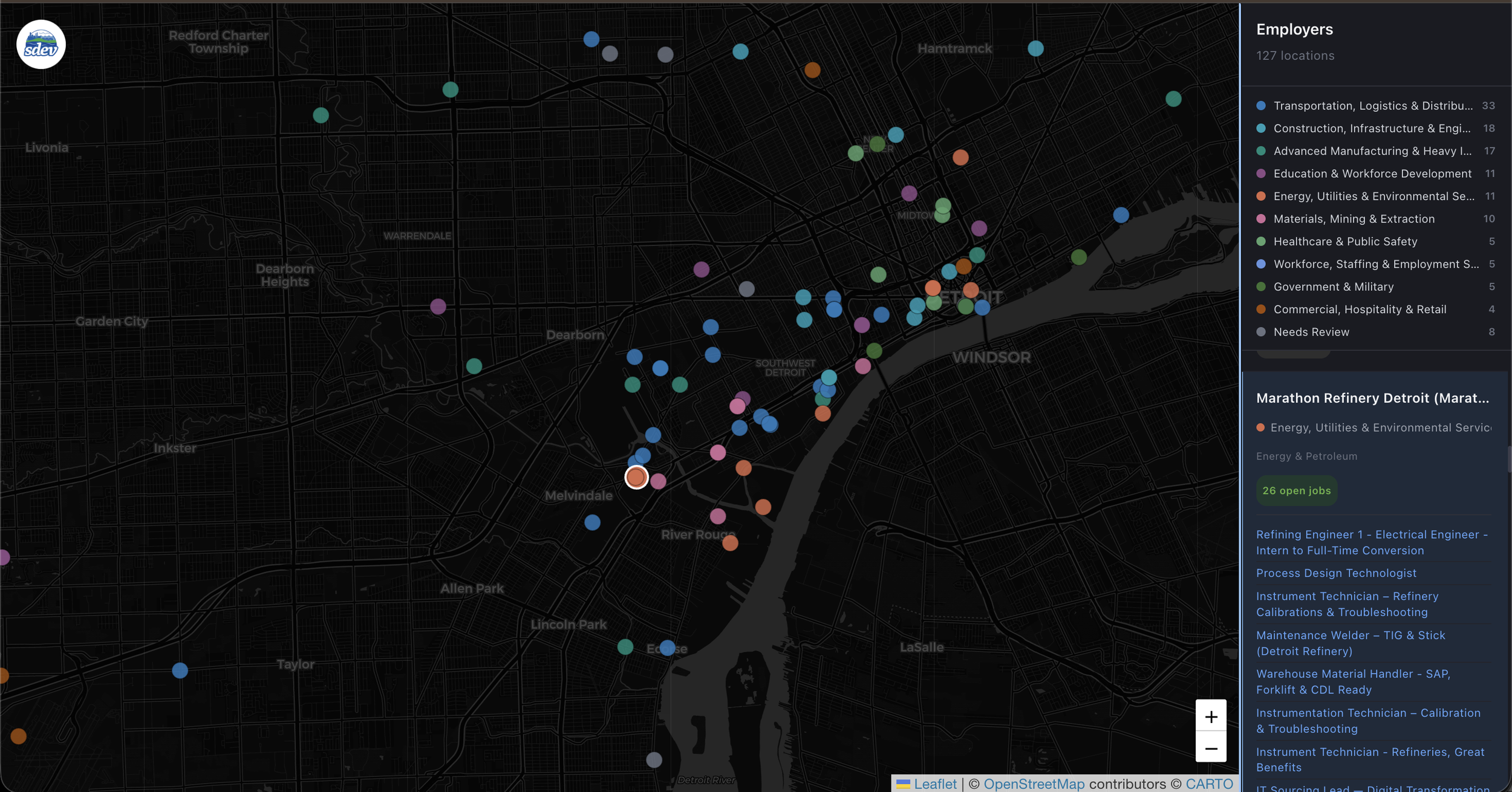Viewport: 1512px width, 792px height.
Task: Open the Process Design Technologist job
Action: (x=1336, y=573)
